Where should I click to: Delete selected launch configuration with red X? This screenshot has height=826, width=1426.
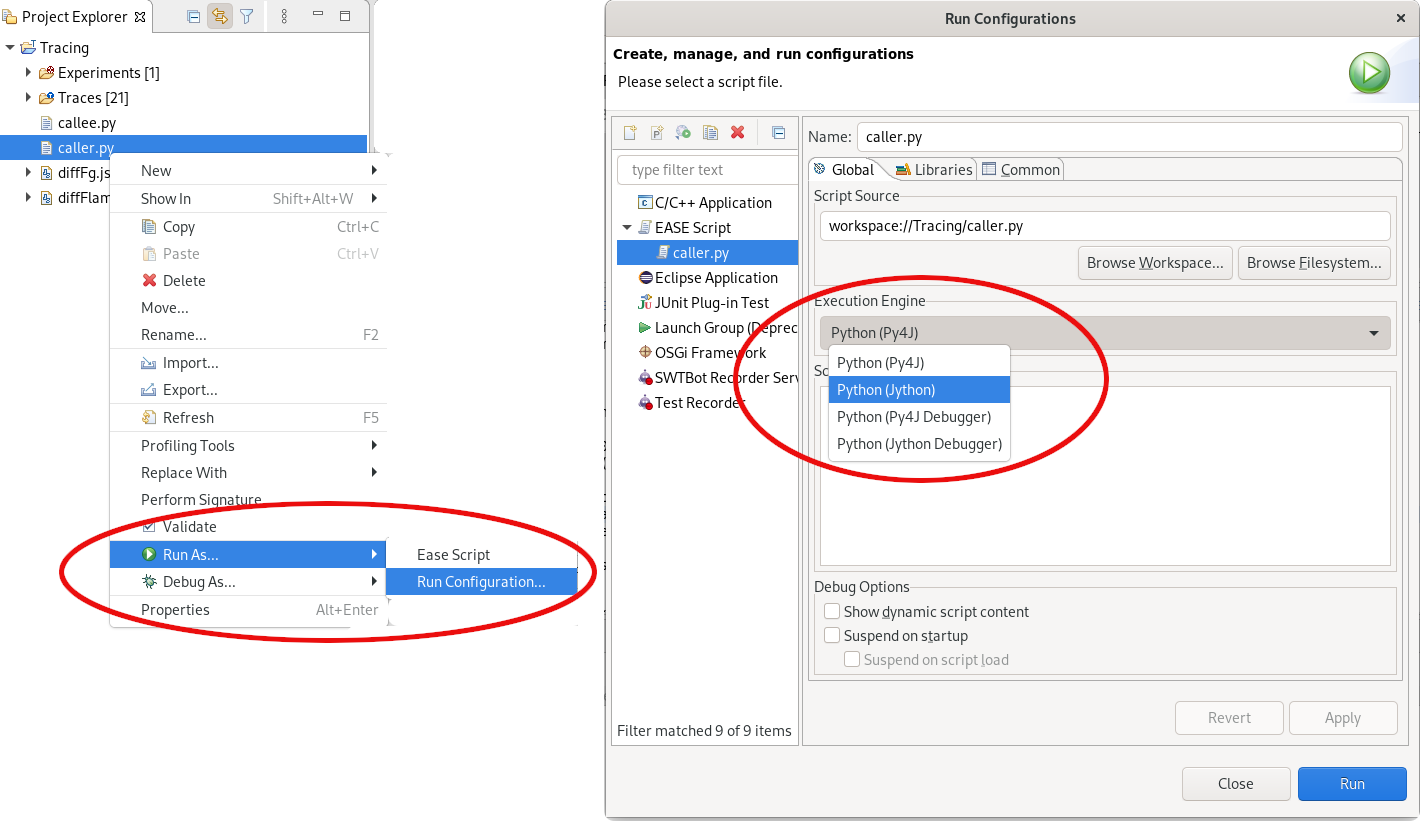(738, 133)
